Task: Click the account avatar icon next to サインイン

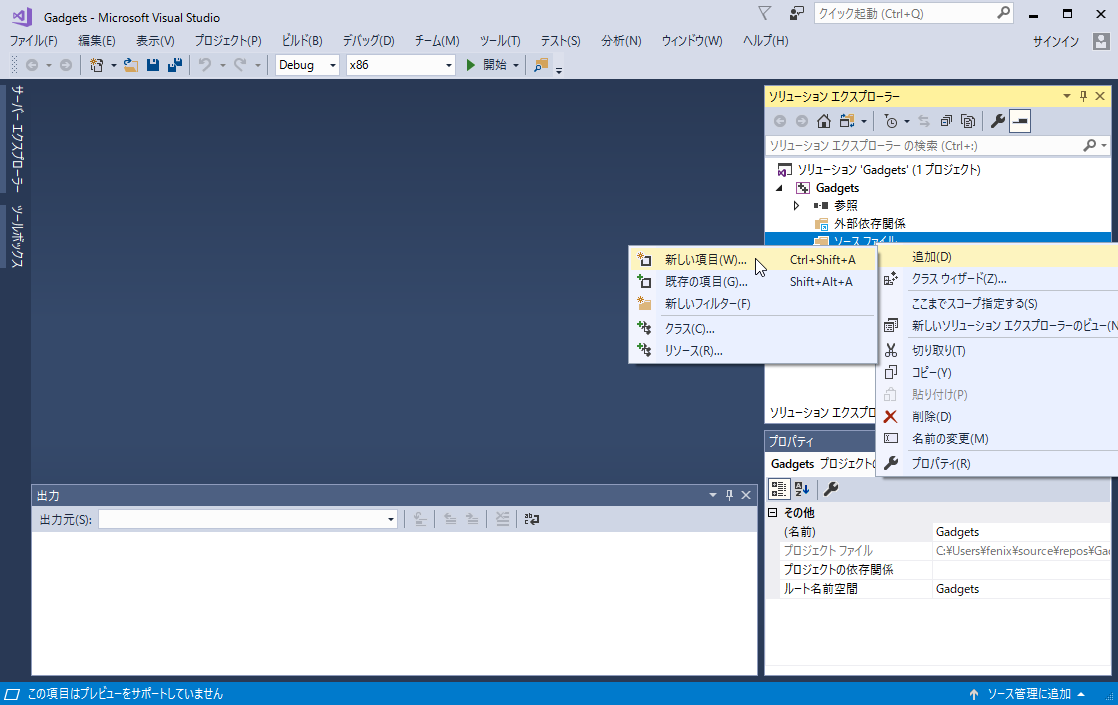Action: click(x=1101, y=41)
